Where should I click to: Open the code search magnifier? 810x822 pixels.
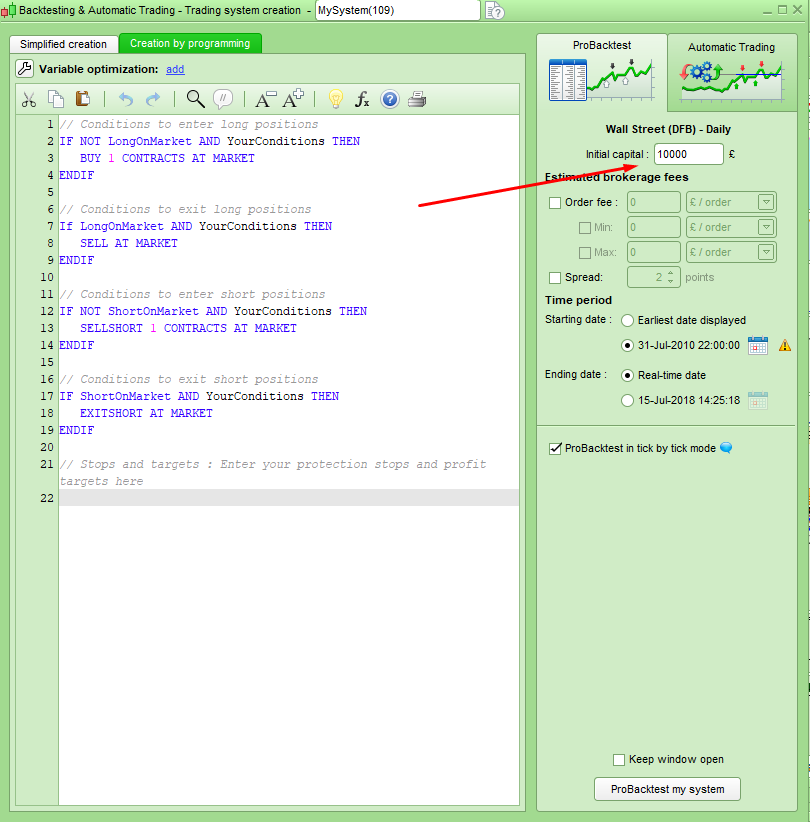[x=196, y=99]
